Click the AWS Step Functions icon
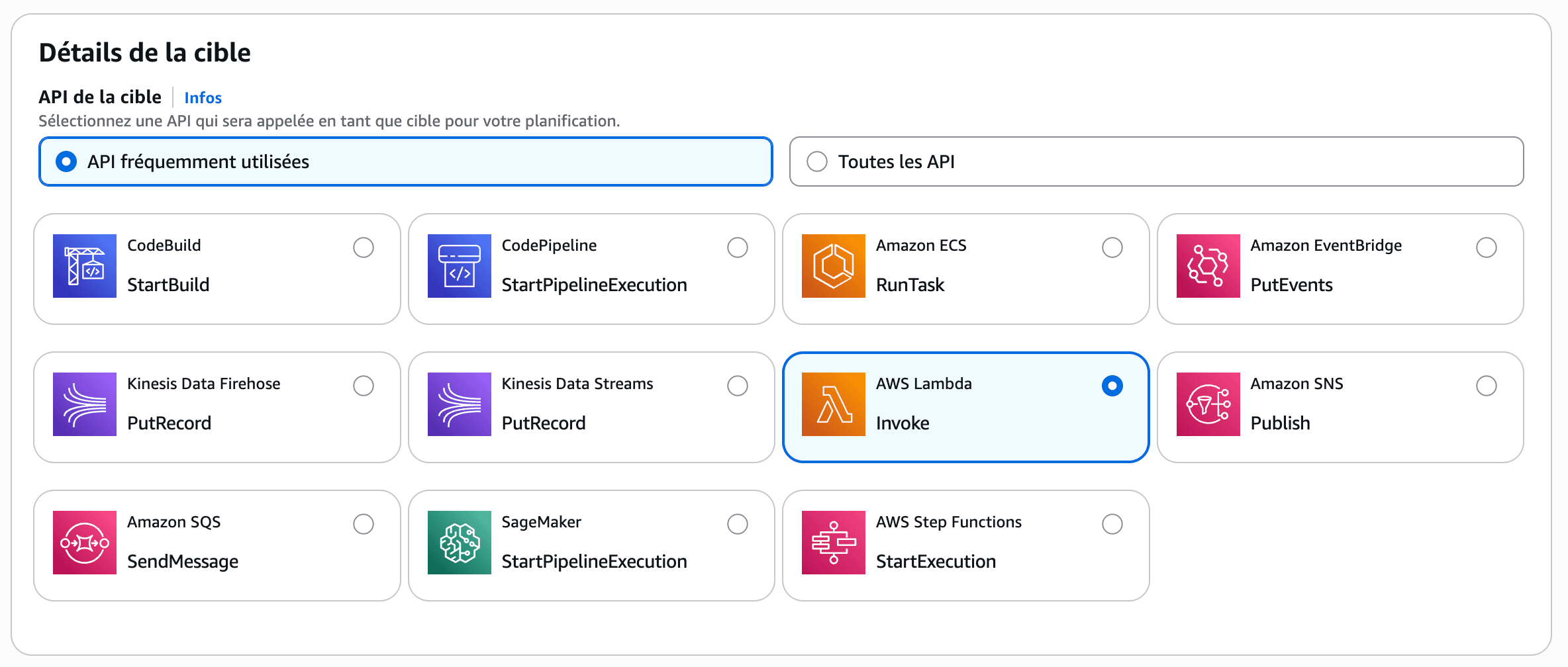The image size is (1568, 667). (x=834, y=543)
